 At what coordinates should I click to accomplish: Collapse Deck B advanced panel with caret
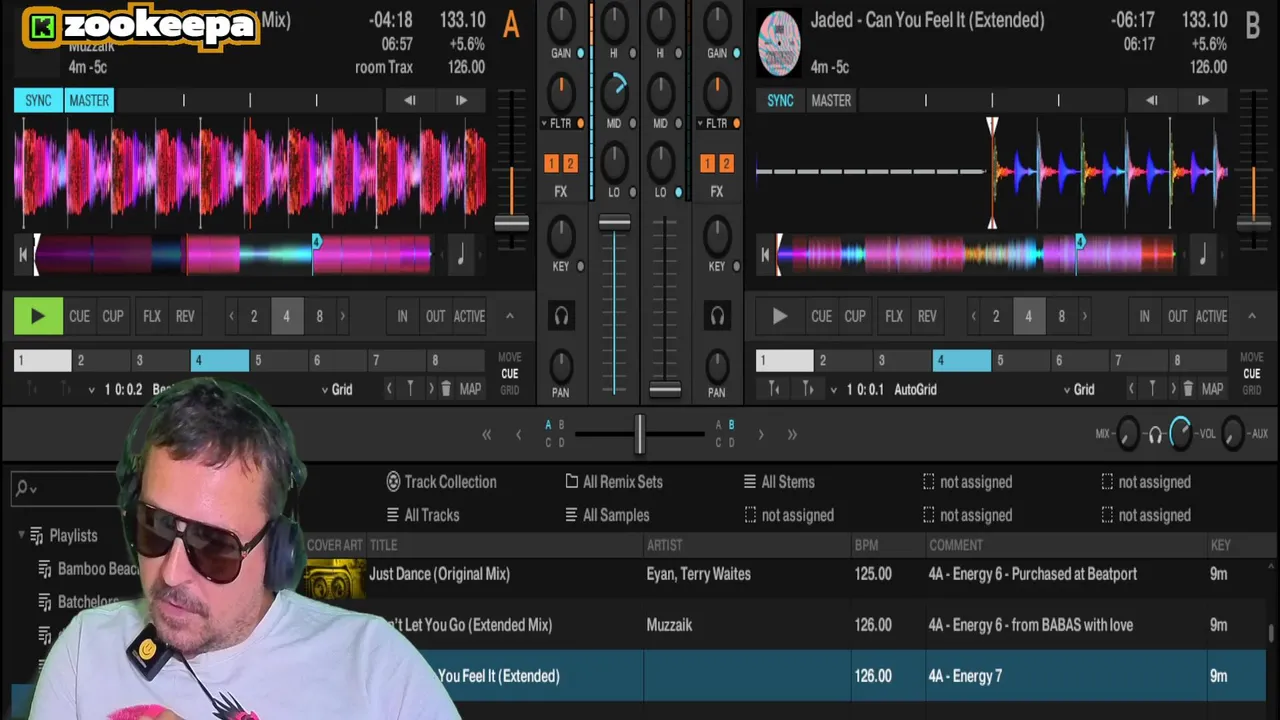[x=1251, y=316]
